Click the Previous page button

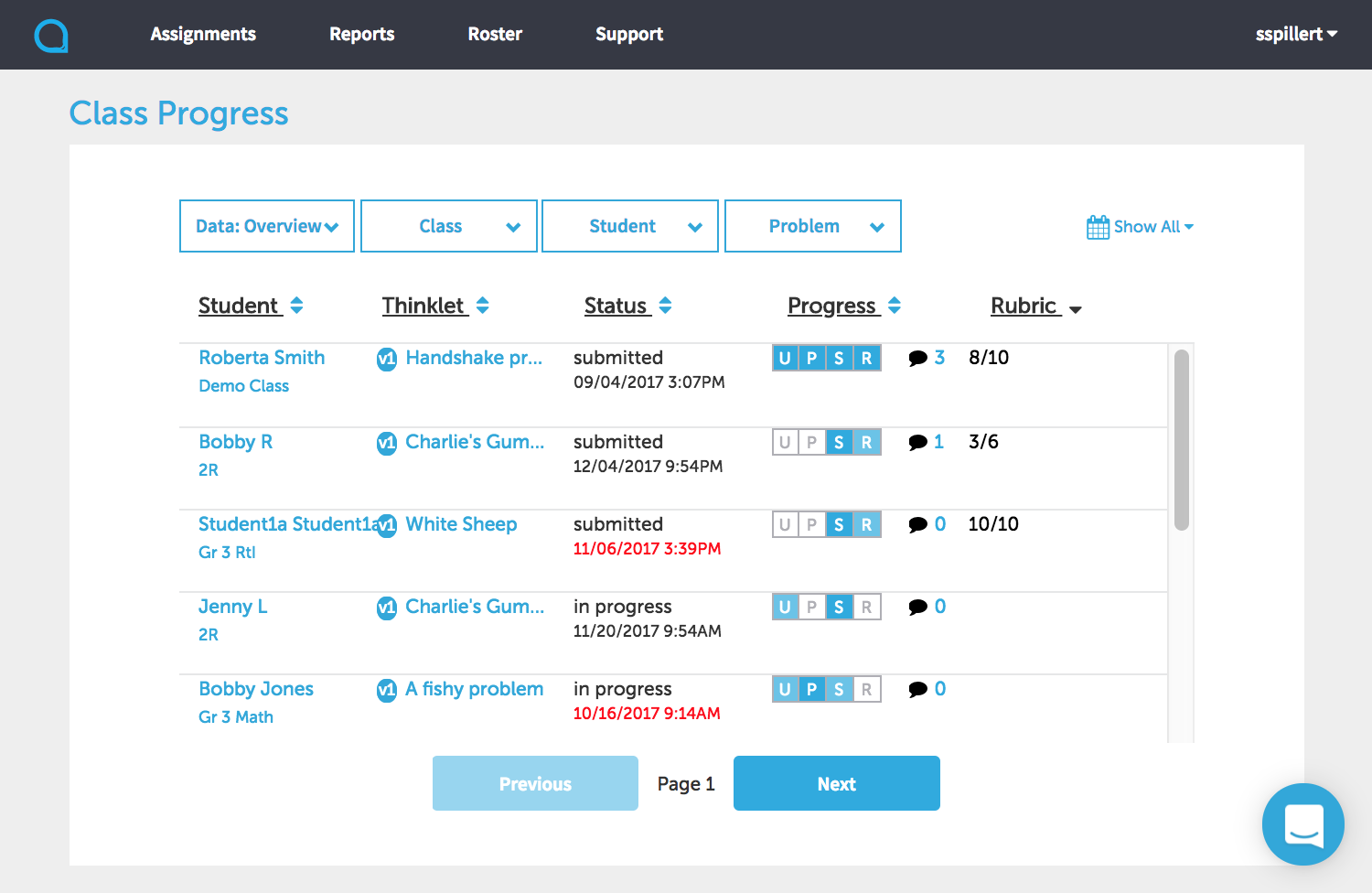point(535,783)
